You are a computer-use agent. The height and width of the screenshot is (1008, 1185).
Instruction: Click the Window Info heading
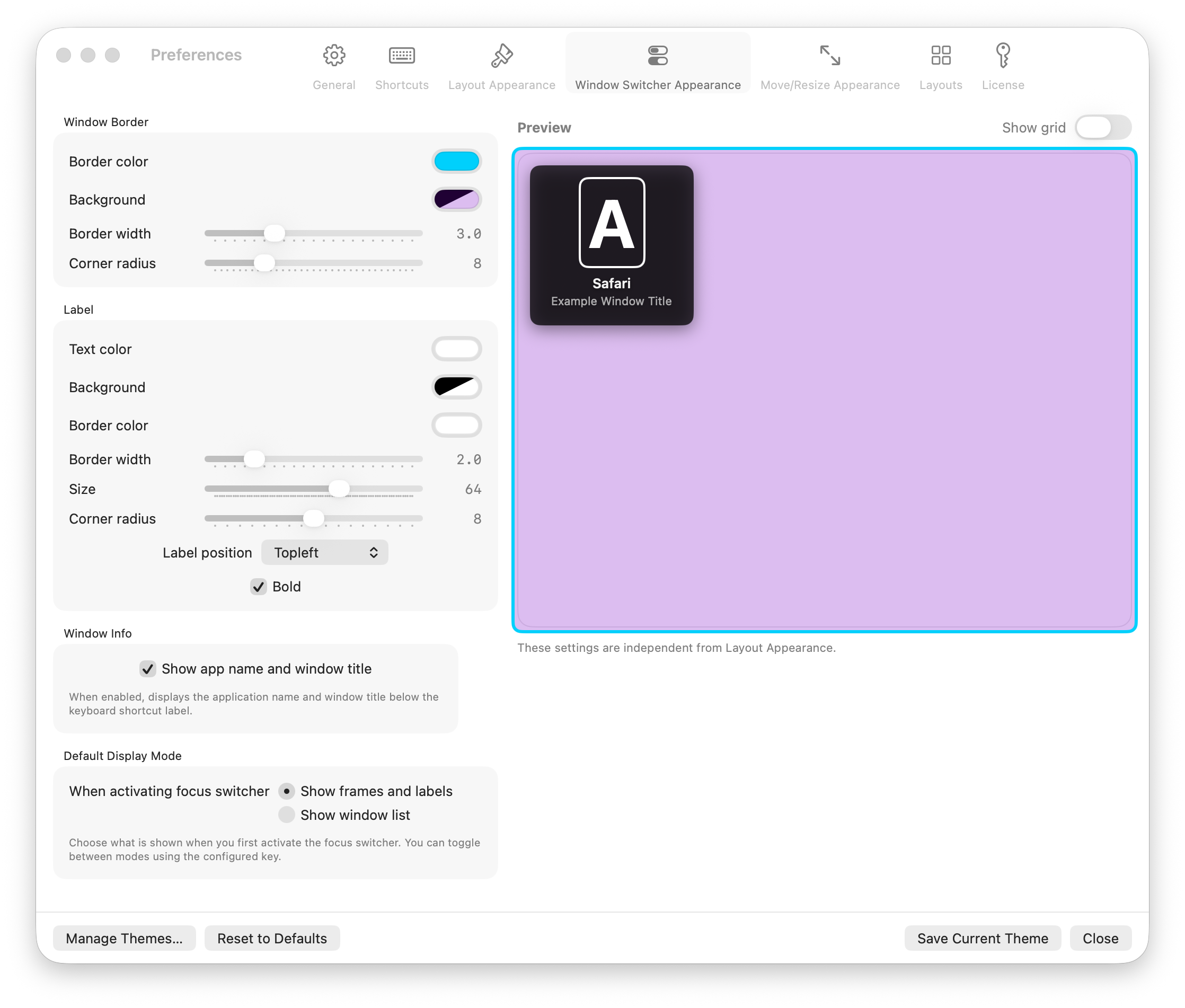click(x=98, y=633)
